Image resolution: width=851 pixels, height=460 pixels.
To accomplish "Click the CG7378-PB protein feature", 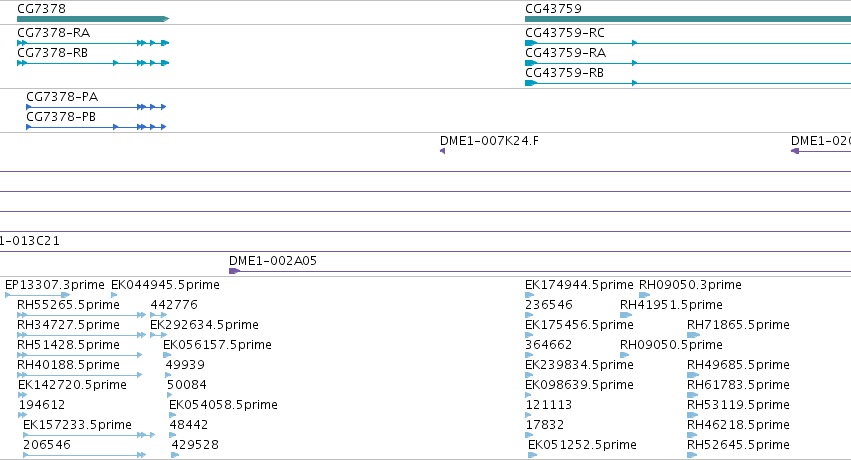I will point(96,127).
